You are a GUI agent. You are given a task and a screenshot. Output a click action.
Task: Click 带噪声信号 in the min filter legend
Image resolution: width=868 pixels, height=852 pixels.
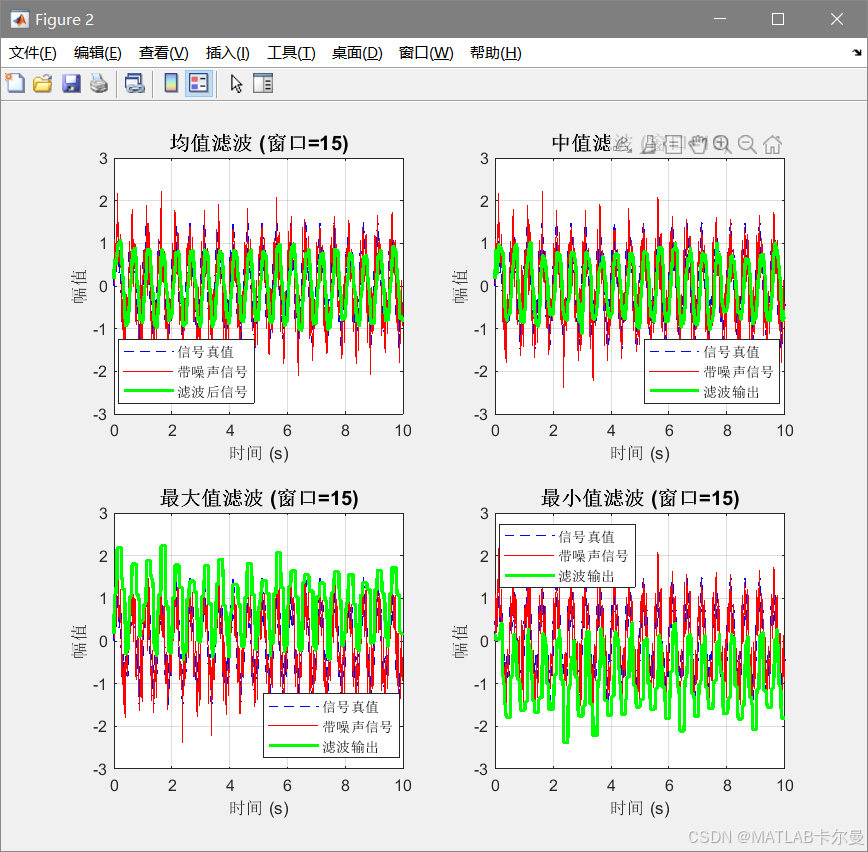593,556
